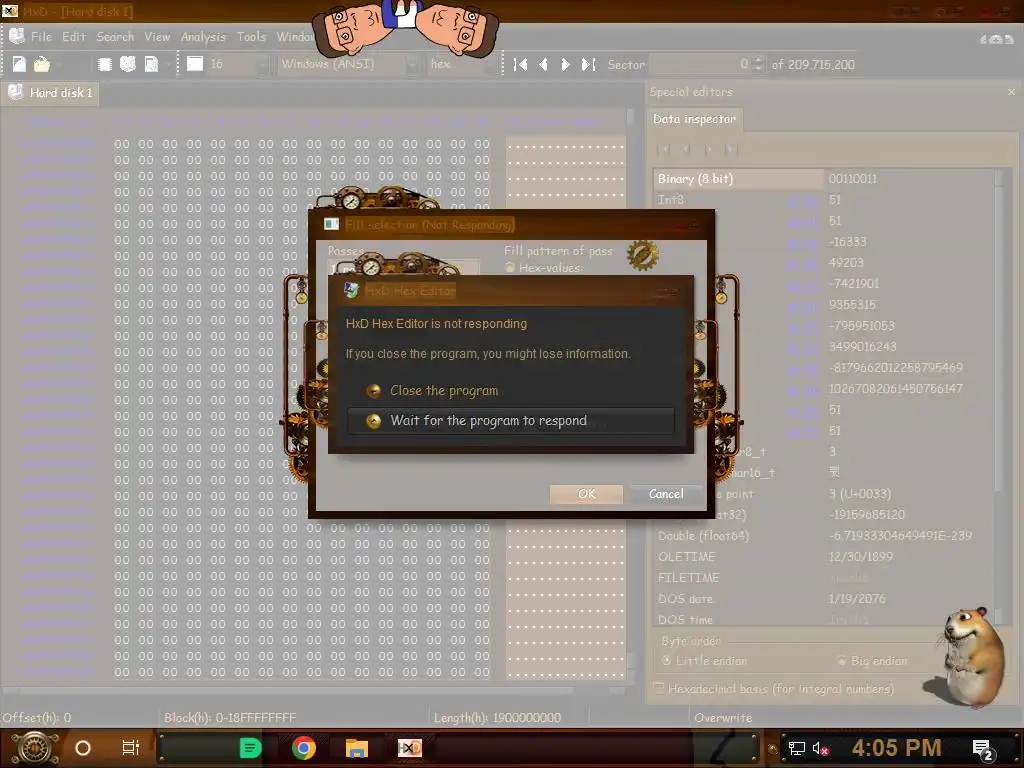Click the New file toolbar icon
This screenshot has width=1024, height=768.
pyautogui.click(x=19, y=64)
